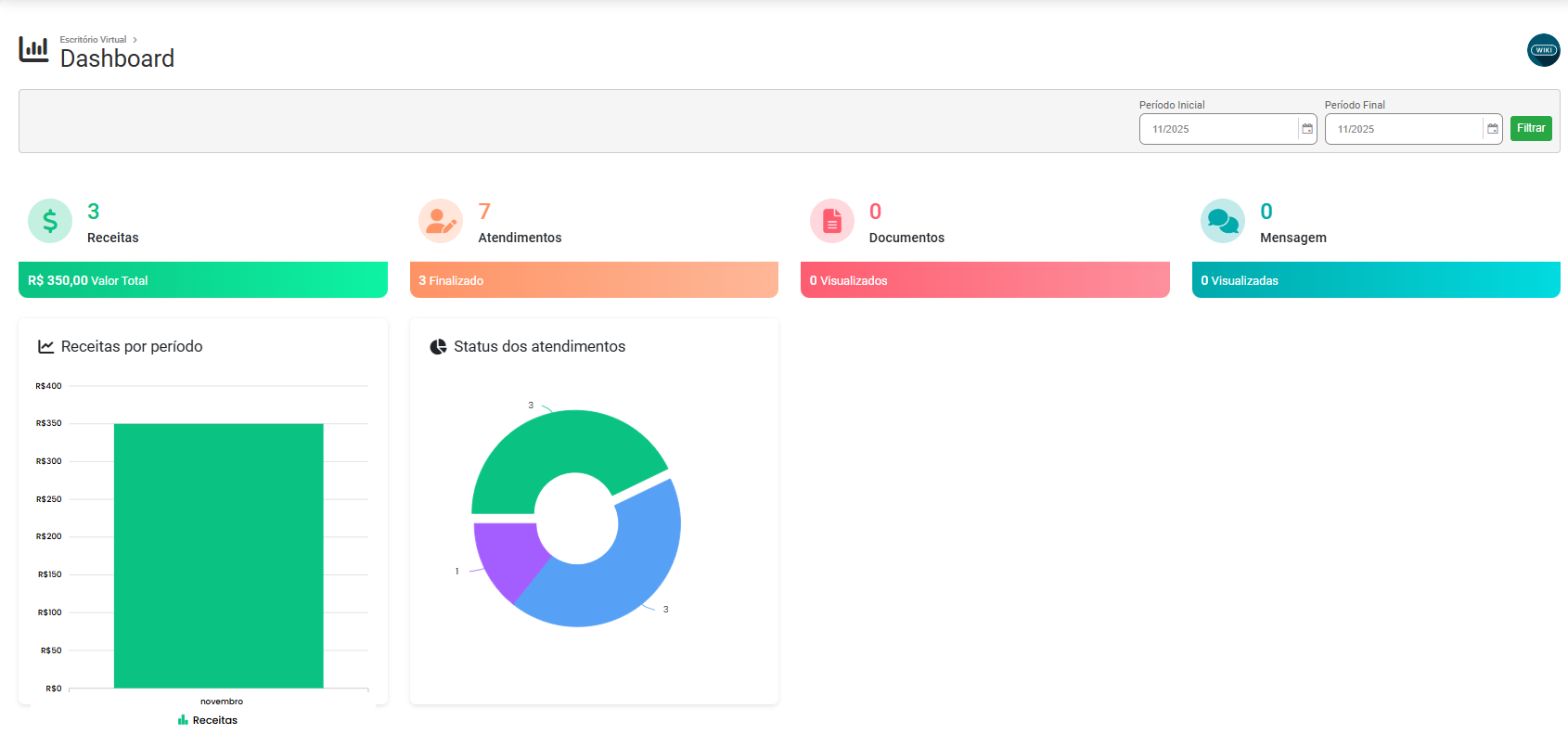The image size is (1568, 747).
Task: Click the dollar sign Receitas icon
Action: [x=50, y=221]
